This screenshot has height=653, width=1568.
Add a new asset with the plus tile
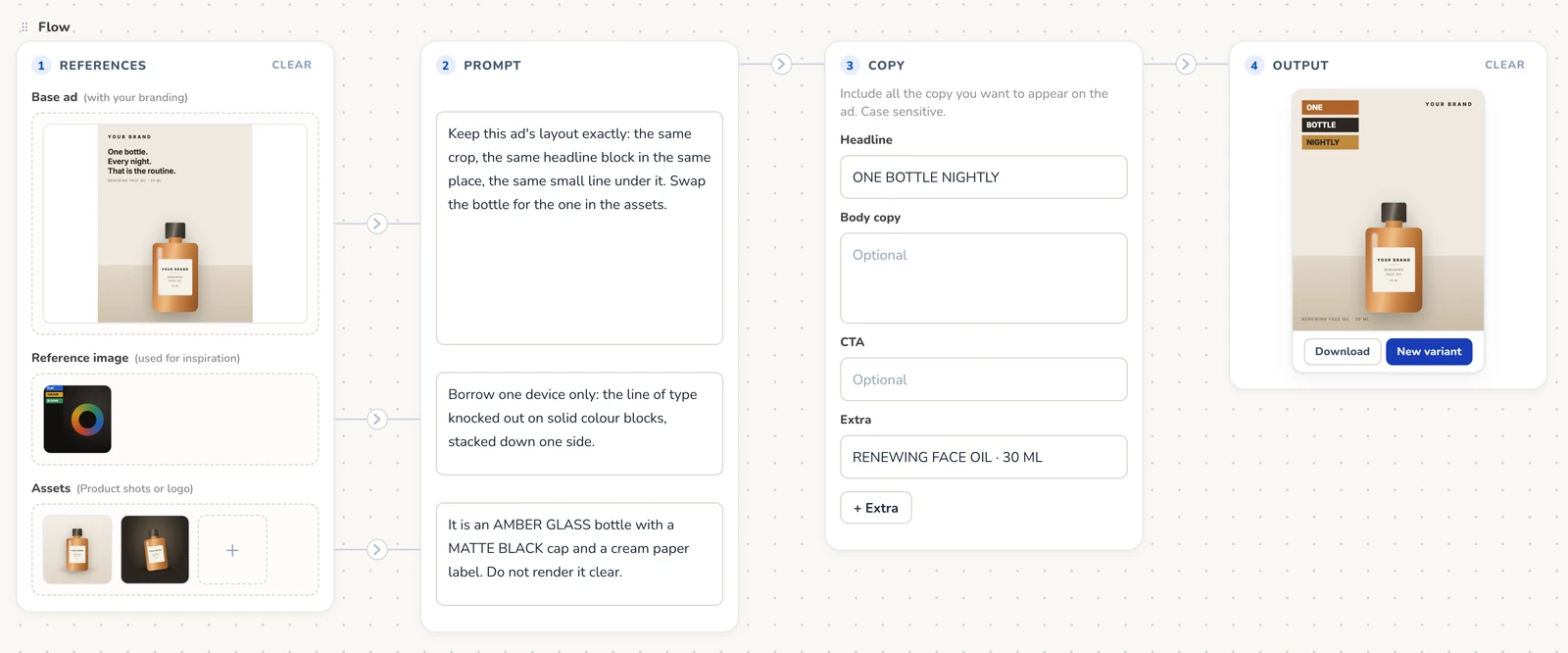click(x=232, y=550)
